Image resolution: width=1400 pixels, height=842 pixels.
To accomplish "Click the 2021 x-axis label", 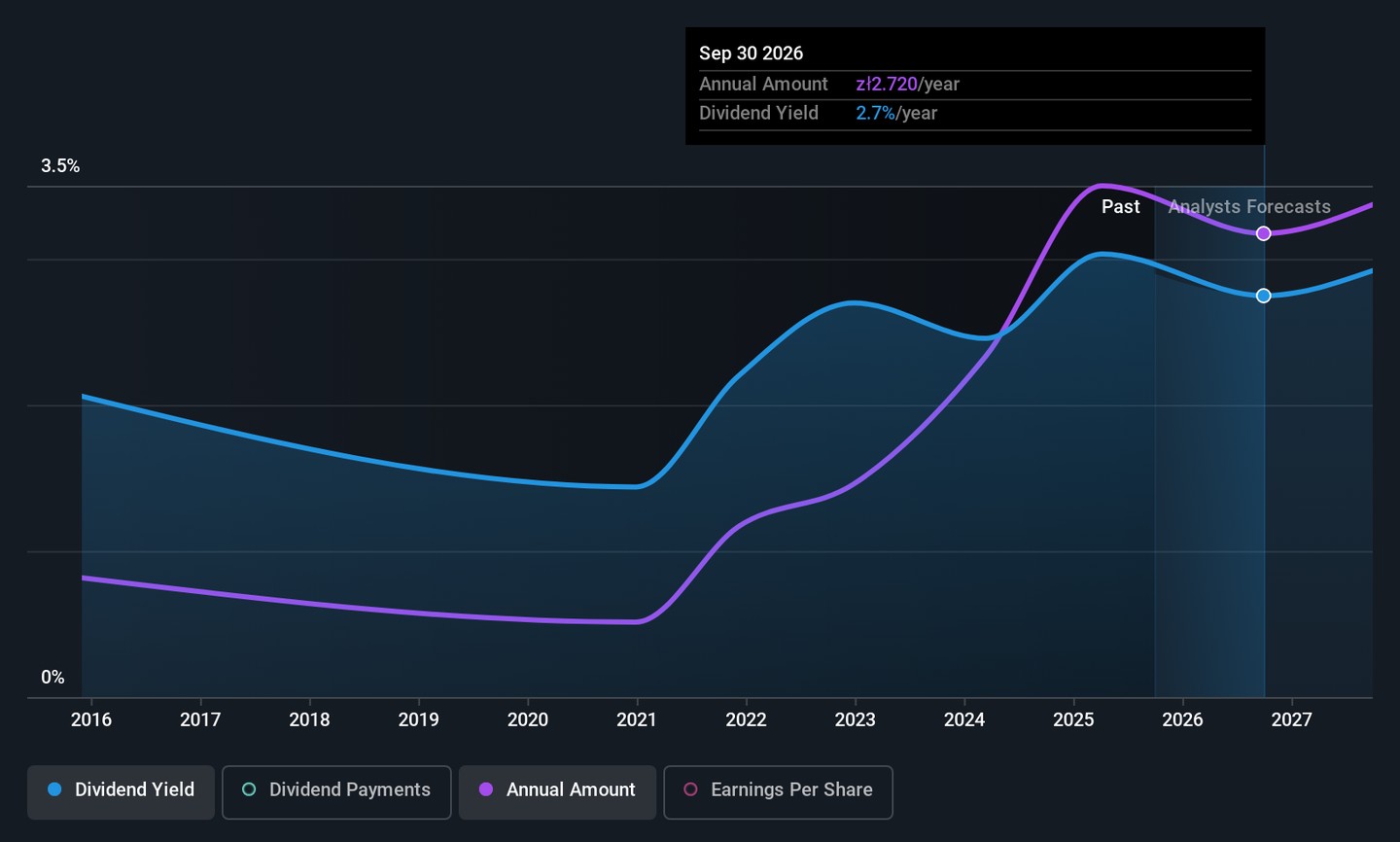I will pyautogui.click(x=637, y=719).
